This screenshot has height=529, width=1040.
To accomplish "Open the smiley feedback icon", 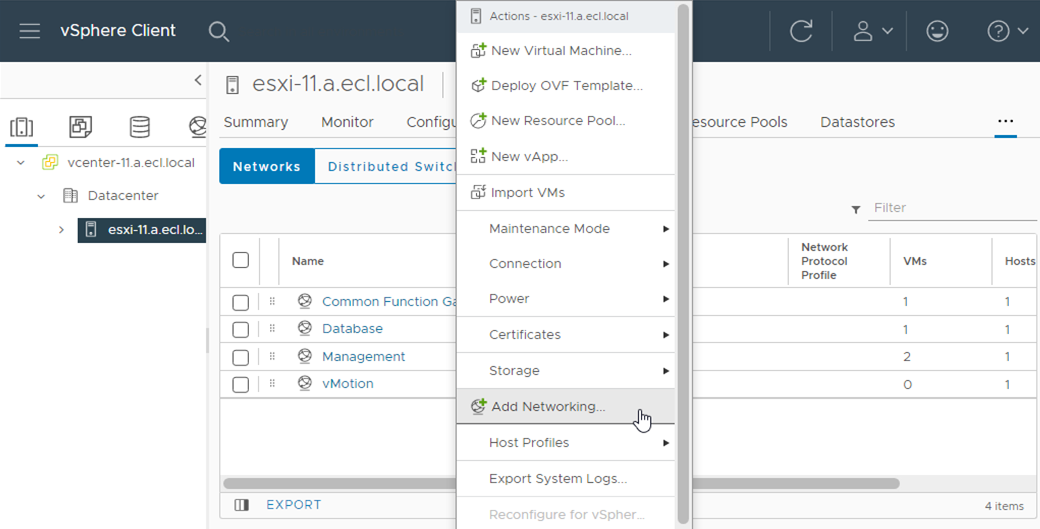I will pos(937,31).
